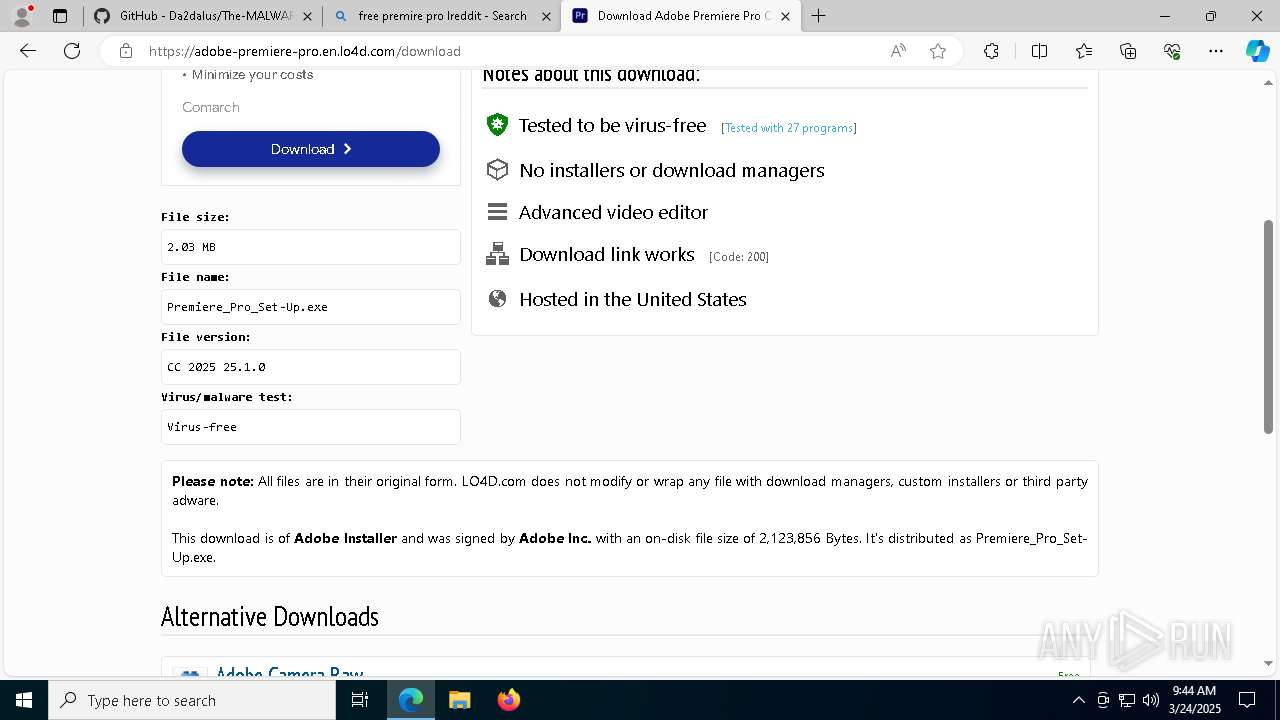View site information lock icon
1280x720 pixels.
[126, 51]
